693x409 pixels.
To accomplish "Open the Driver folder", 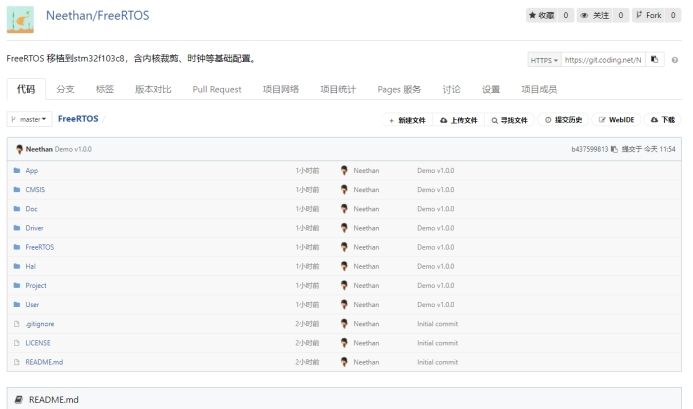I will click(34, 228).
